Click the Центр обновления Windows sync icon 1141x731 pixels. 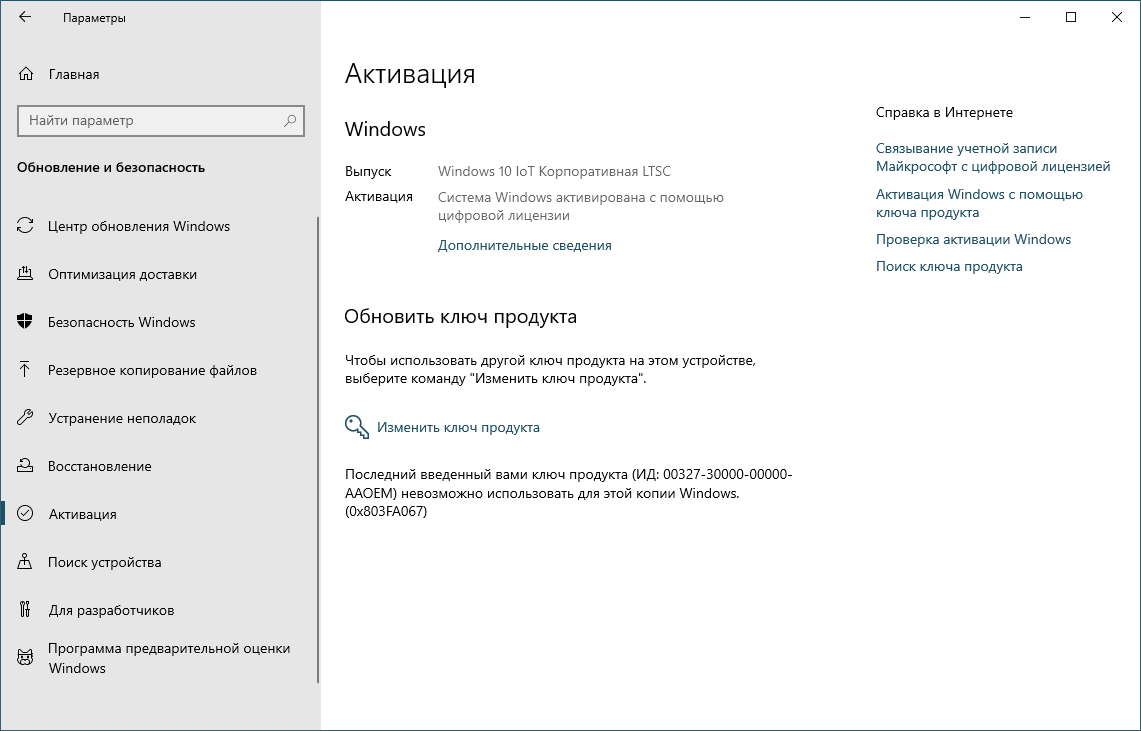[x=25, y=226]
